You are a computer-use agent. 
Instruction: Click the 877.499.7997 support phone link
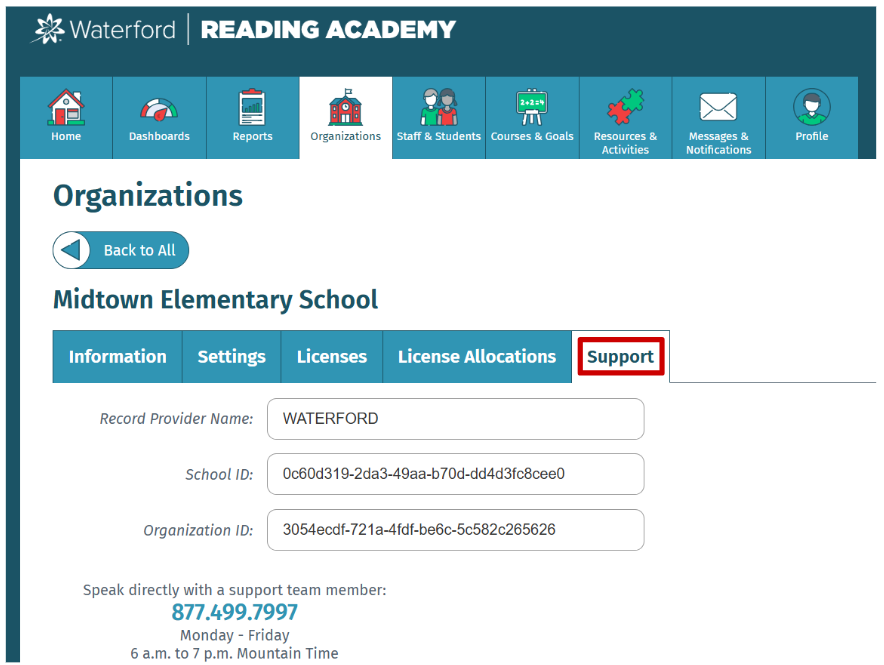235,612
